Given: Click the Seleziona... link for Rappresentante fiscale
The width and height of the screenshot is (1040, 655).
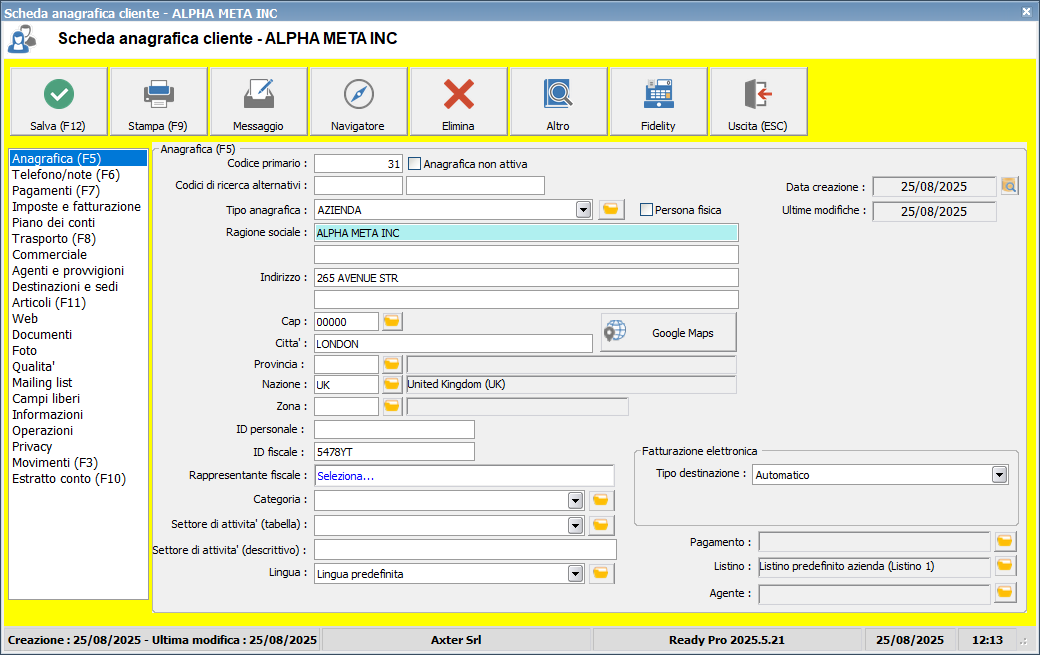Looking at the screenshot, I should coord(346,476).
